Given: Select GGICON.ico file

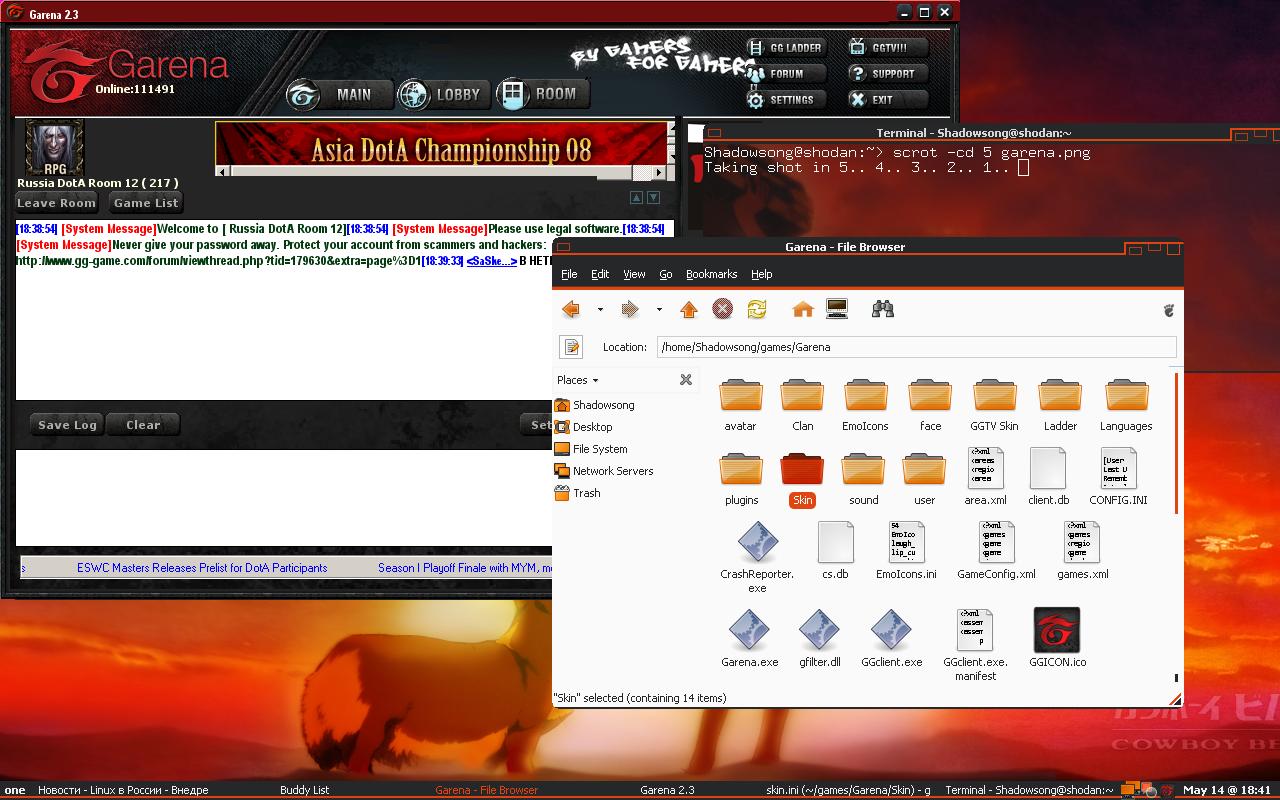Looking at the screenshot, I should pyautogui.click(x=1057, y=637).
